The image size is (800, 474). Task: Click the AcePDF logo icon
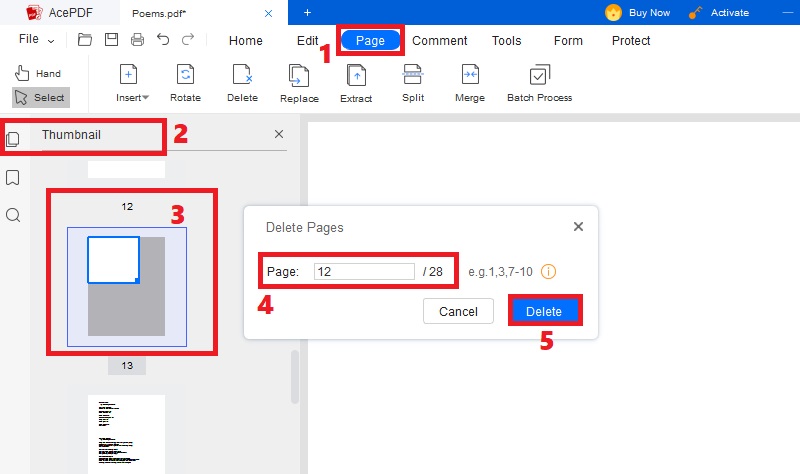point(34,13)
